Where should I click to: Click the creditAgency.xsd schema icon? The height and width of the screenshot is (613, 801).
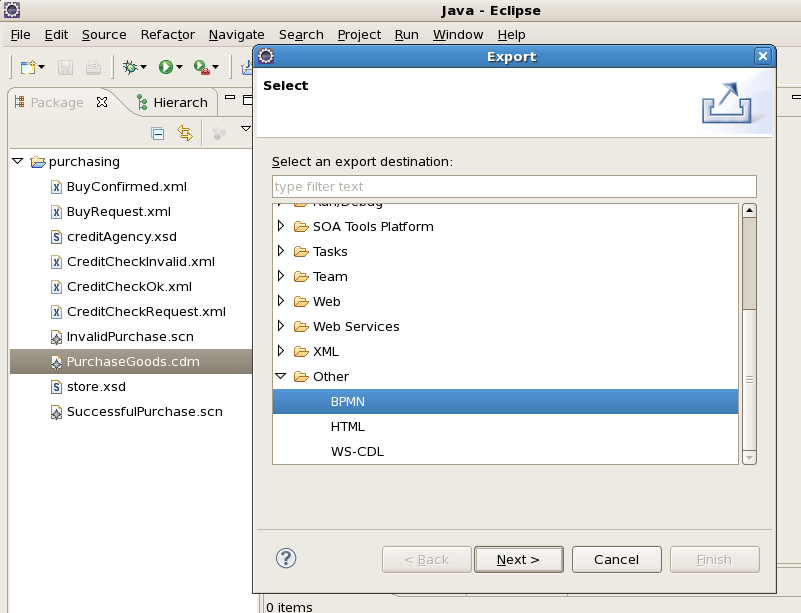(56, 237)
